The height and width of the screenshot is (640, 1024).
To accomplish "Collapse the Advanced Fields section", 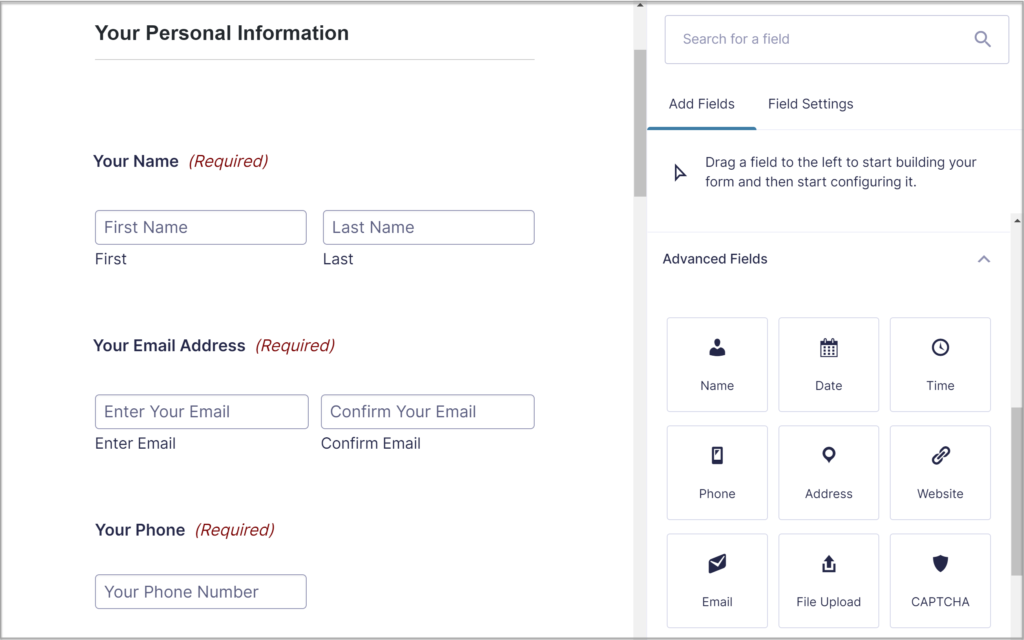I will tap(984, 258).
